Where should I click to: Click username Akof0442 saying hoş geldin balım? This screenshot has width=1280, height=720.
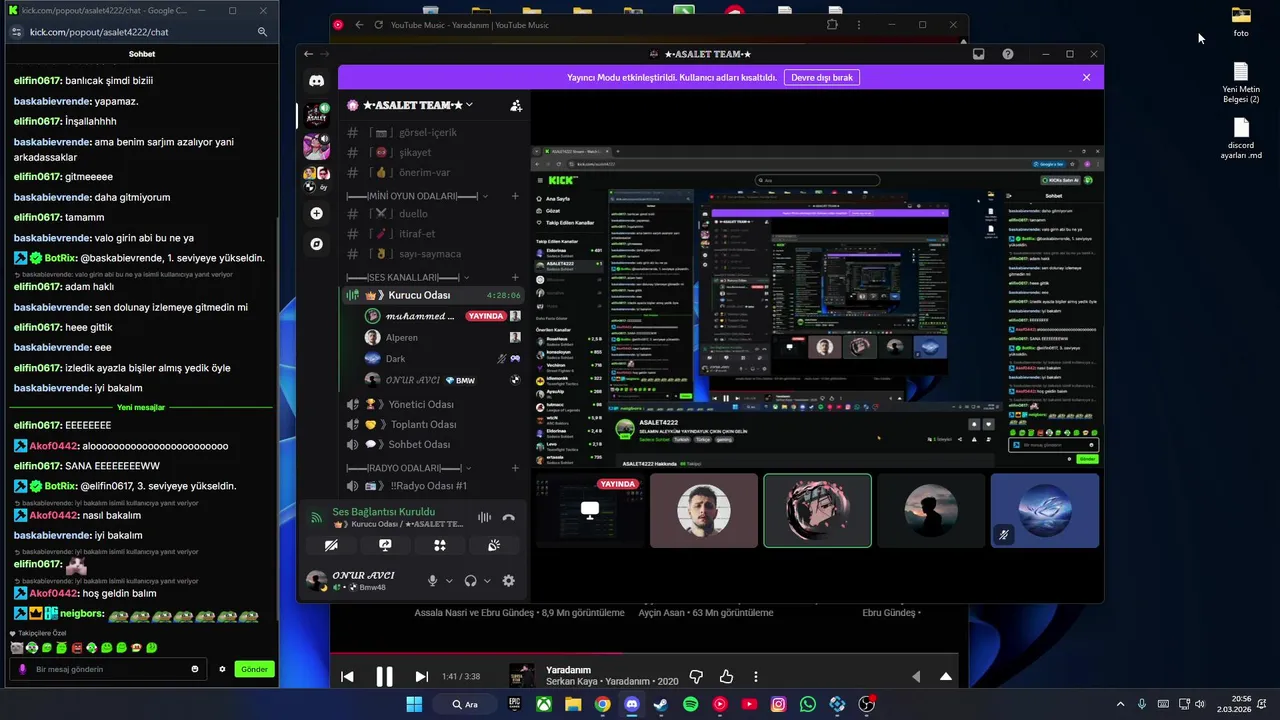[53, 593]
